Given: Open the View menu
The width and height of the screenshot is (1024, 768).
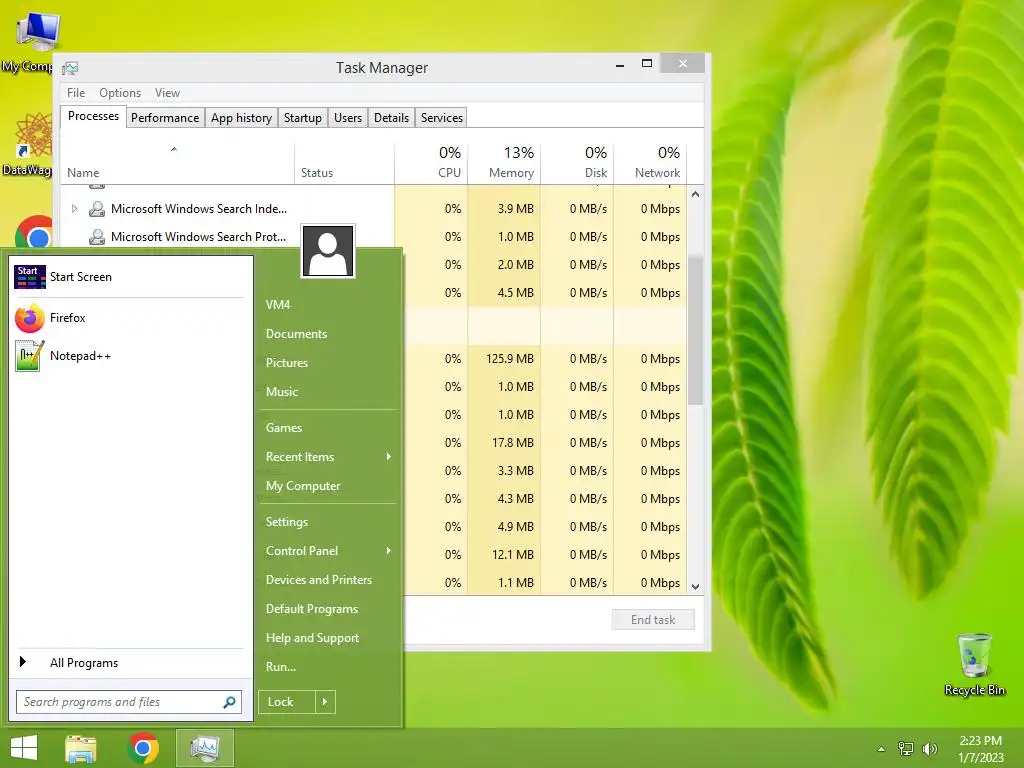Looking at the screenshot, I should [x=167, y=93].
